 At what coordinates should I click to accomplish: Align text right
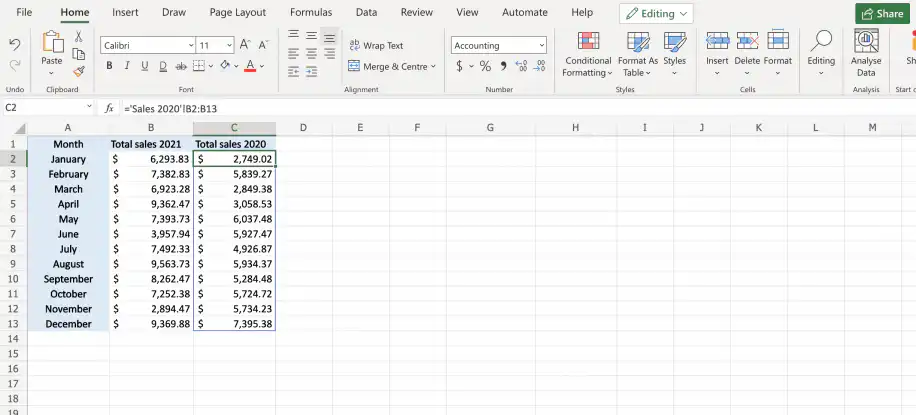pos(329,54)
